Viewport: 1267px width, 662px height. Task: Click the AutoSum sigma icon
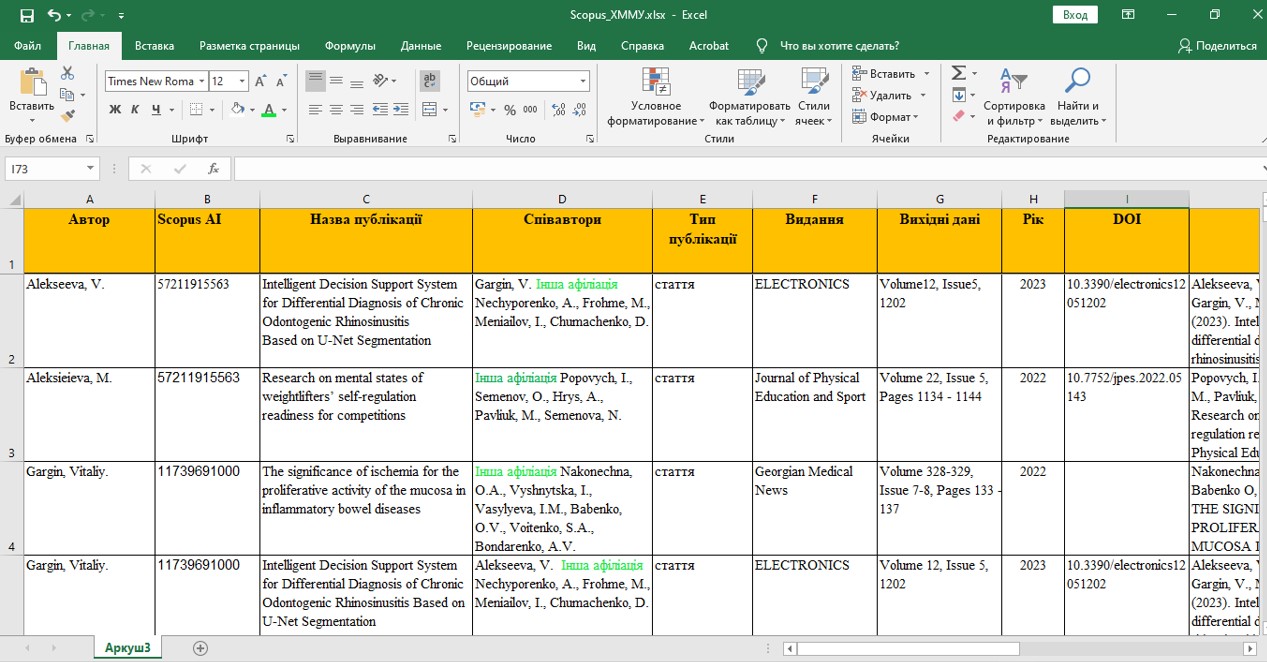958,74
